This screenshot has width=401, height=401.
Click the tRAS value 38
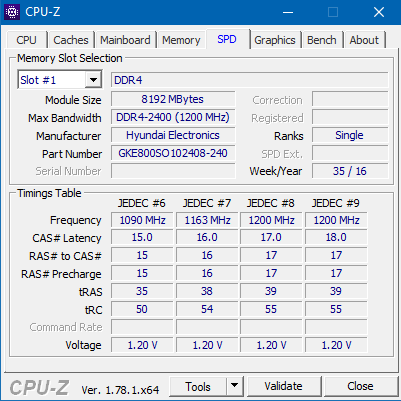click(x=207, y=291)
